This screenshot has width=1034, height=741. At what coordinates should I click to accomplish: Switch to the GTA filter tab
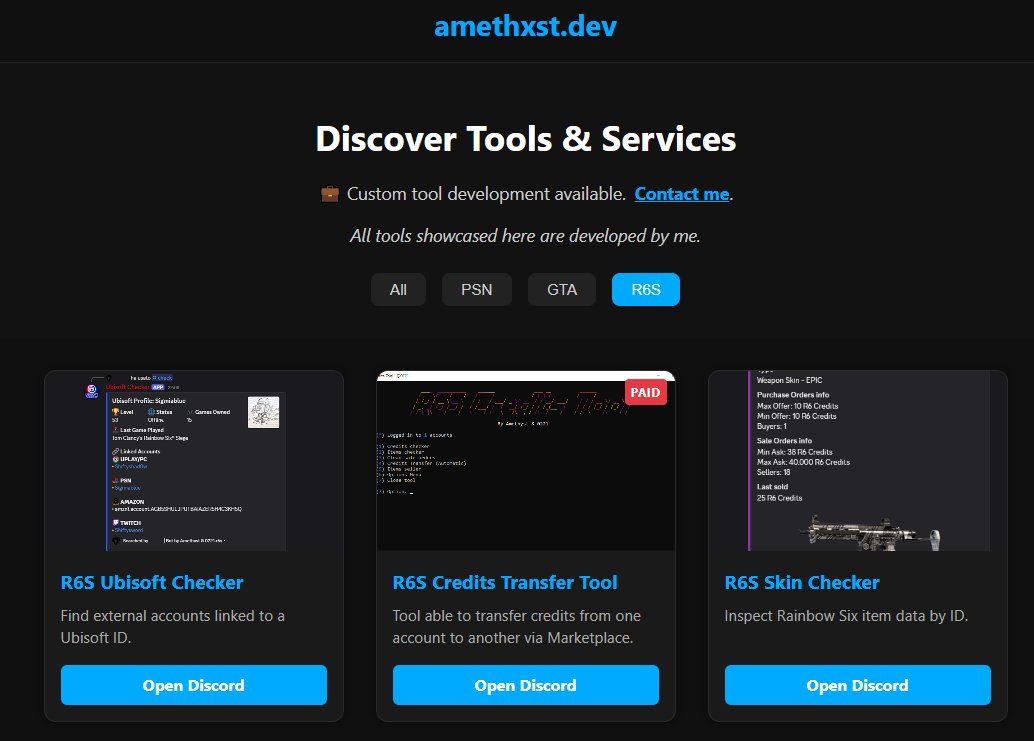[x=562, y=289]
